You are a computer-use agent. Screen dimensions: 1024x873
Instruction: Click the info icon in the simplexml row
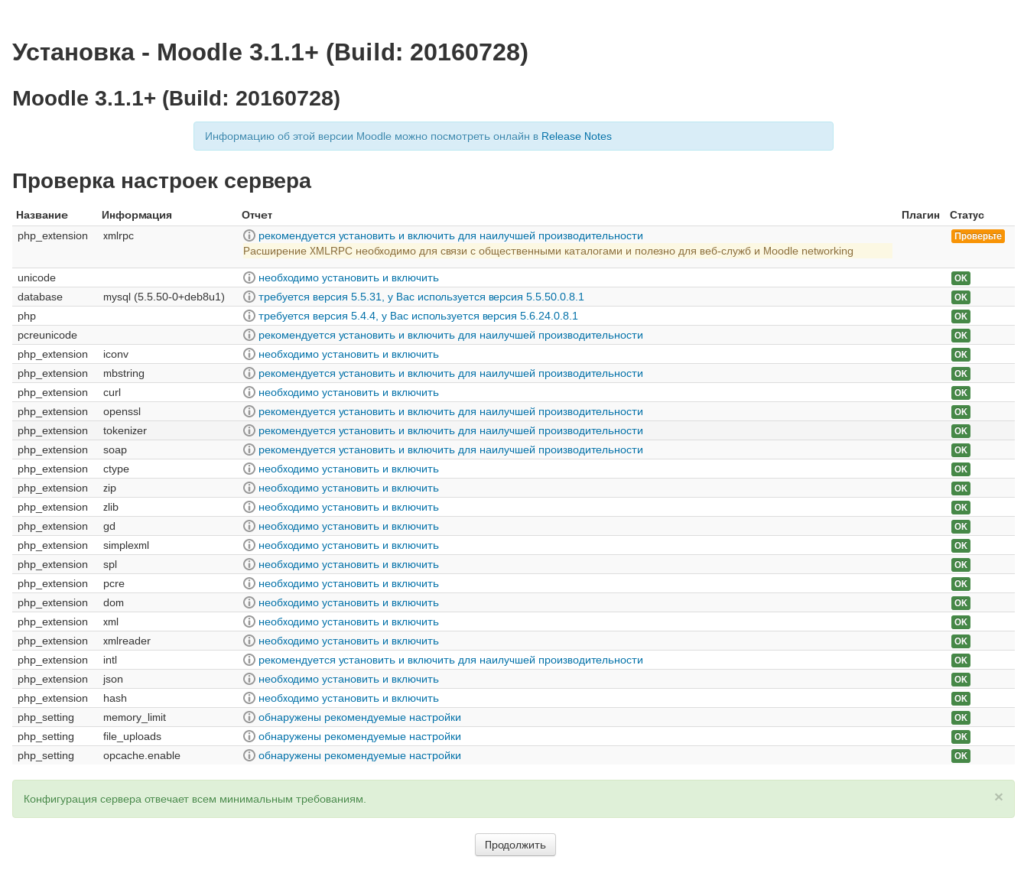[249, 545]
